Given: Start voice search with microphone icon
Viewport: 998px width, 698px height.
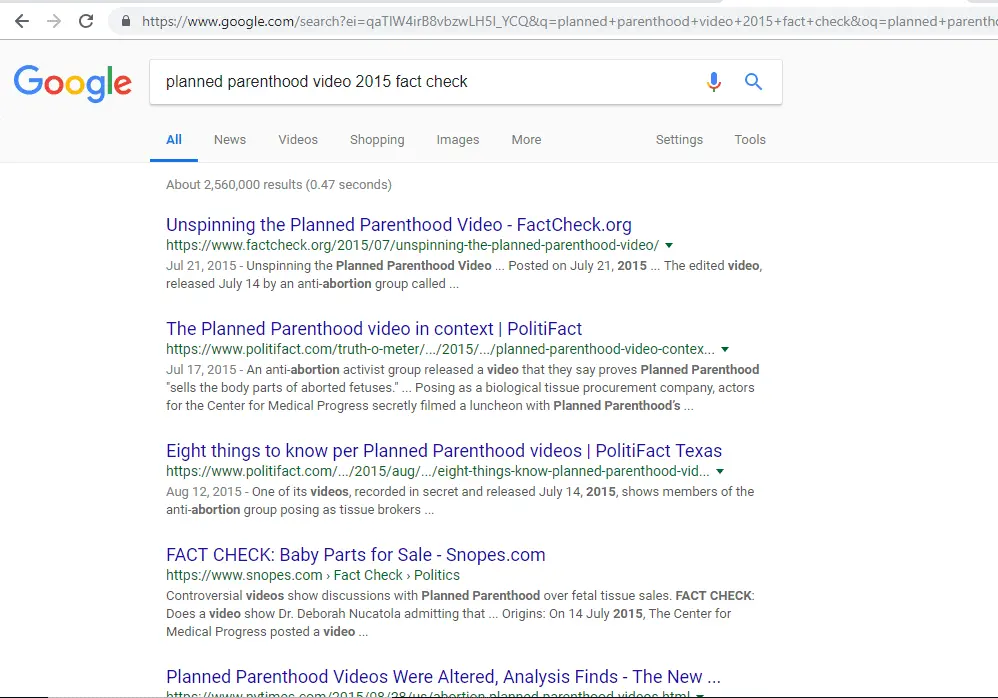Looking at the screenshot, I should click(713, 82).
